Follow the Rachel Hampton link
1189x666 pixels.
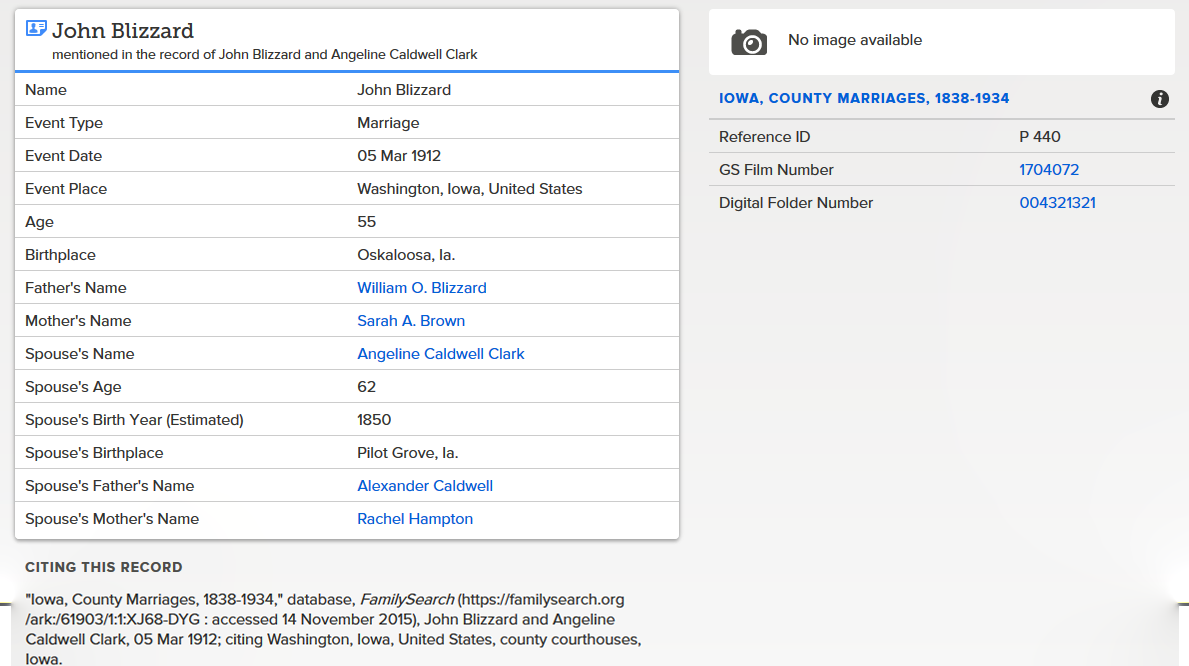coord(414,519)
